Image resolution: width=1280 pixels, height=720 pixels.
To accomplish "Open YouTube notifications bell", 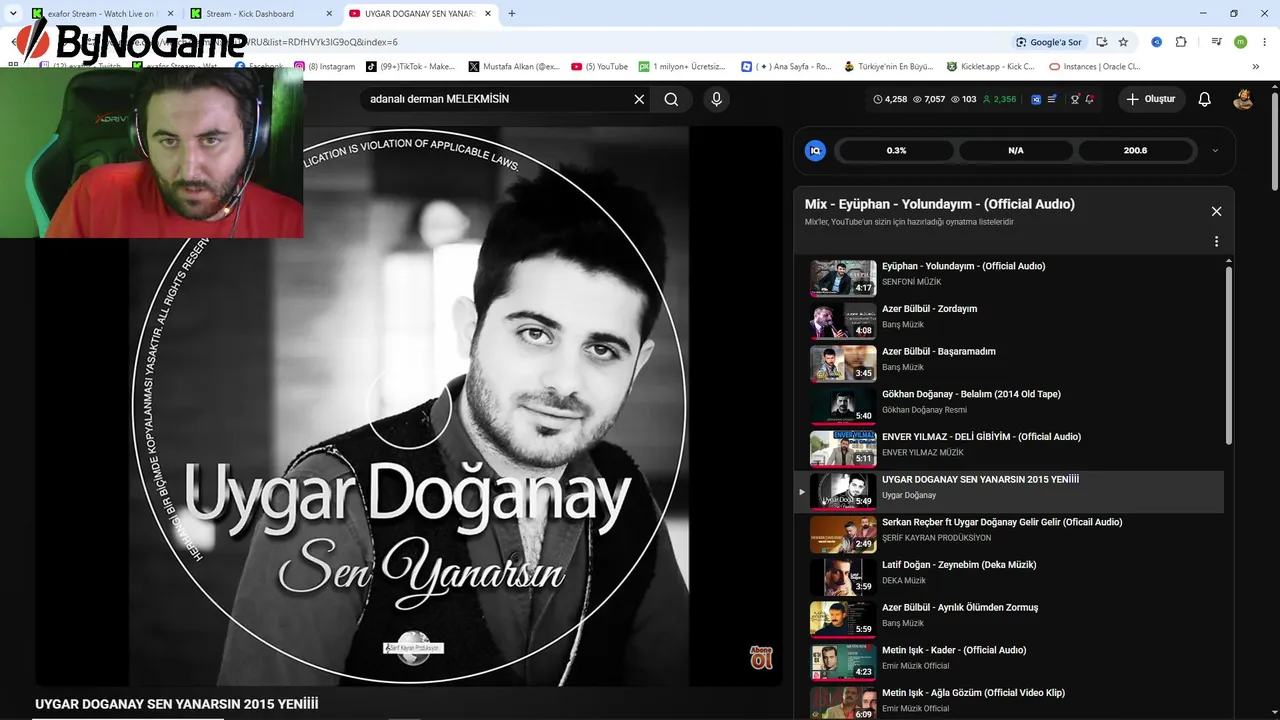I will pyautogui.click(x=1205, y=99).
